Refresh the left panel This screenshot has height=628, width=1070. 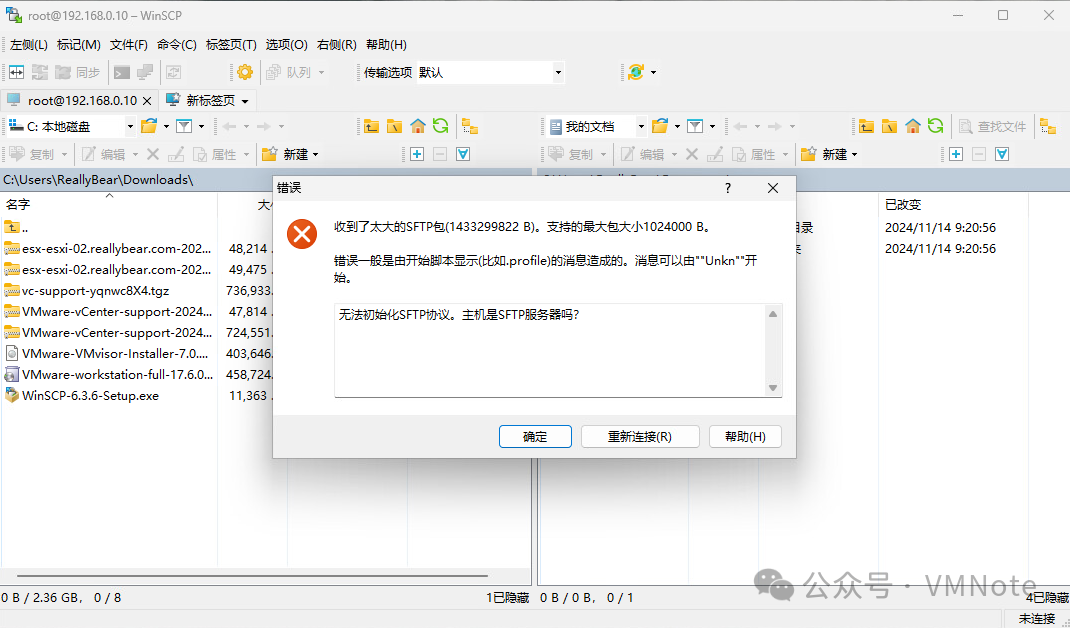441,126
